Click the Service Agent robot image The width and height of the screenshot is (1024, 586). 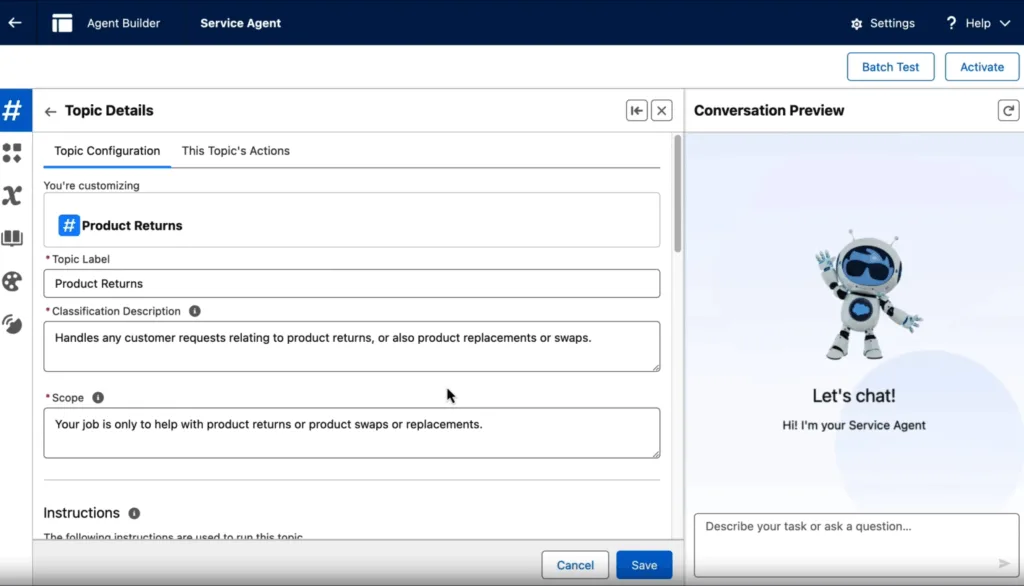coord(867,295)
